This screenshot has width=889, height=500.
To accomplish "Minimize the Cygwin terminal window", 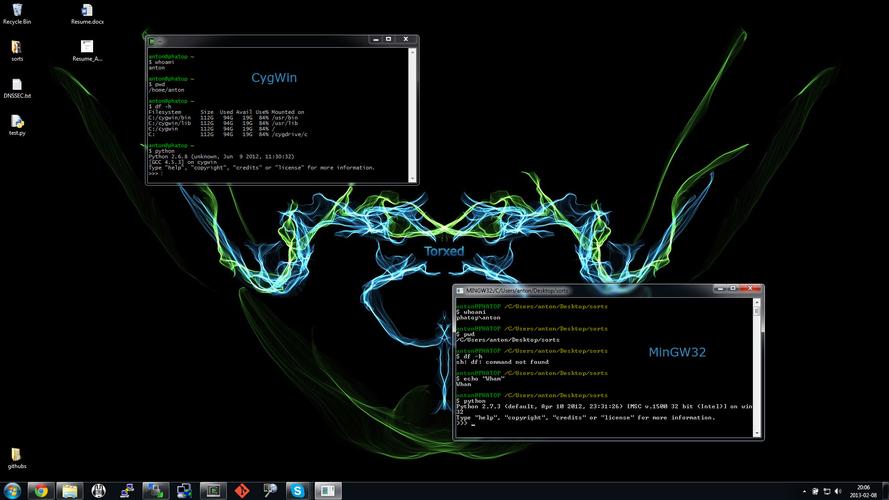I will point(375,40).
